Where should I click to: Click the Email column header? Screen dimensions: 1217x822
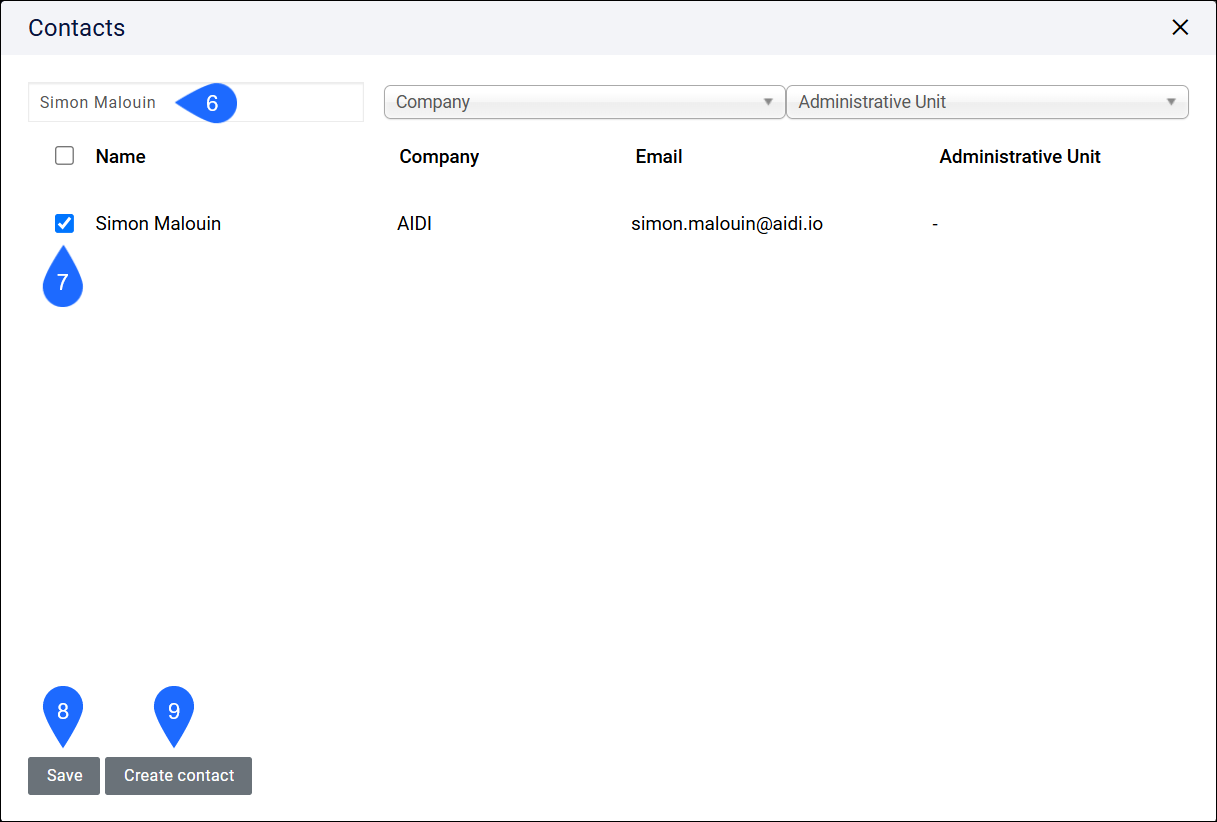coord(659,157)
